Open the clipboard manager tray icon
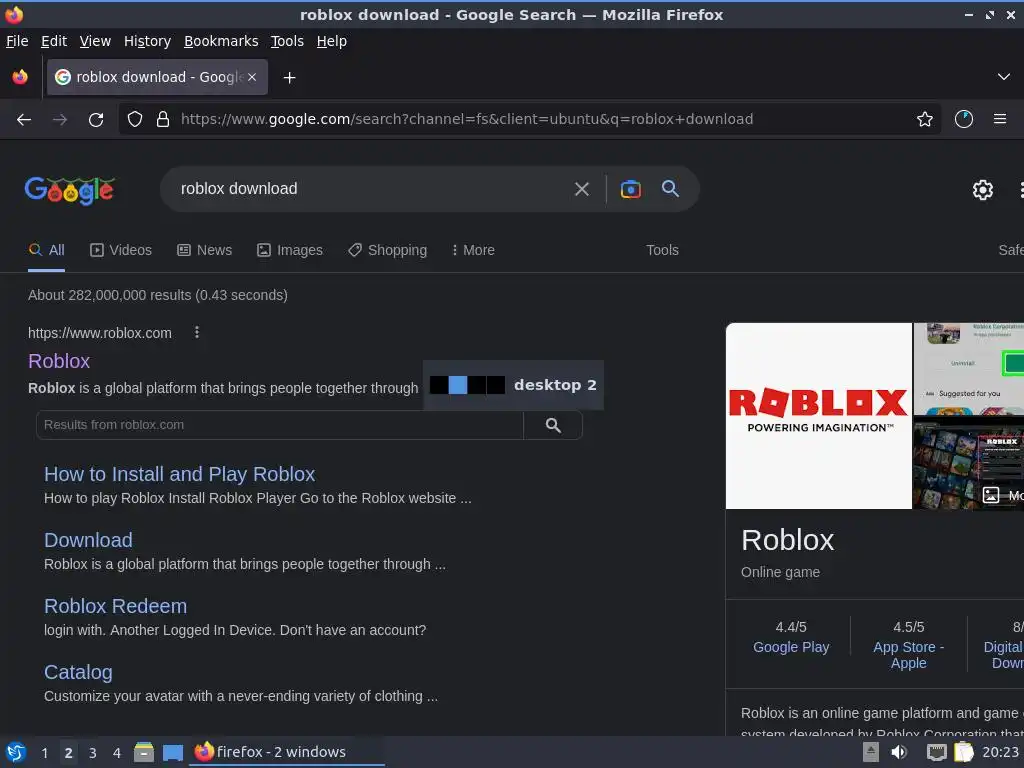Image resolution: width=1024 pixels, height=768 pixels. 963,752
